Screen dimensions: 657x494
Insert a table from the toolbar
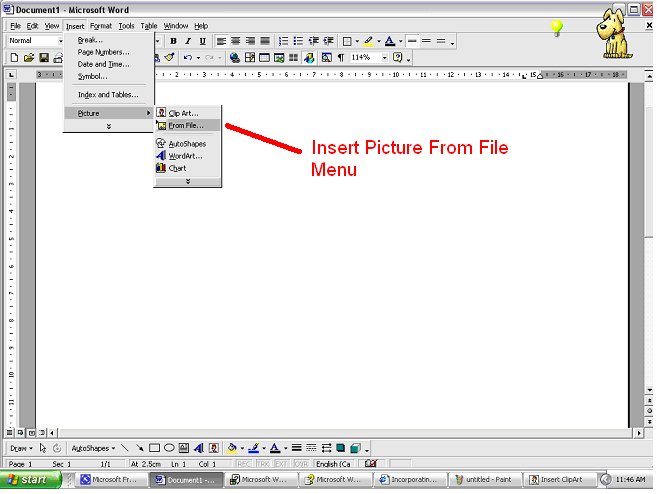click(x=264, y=57)
